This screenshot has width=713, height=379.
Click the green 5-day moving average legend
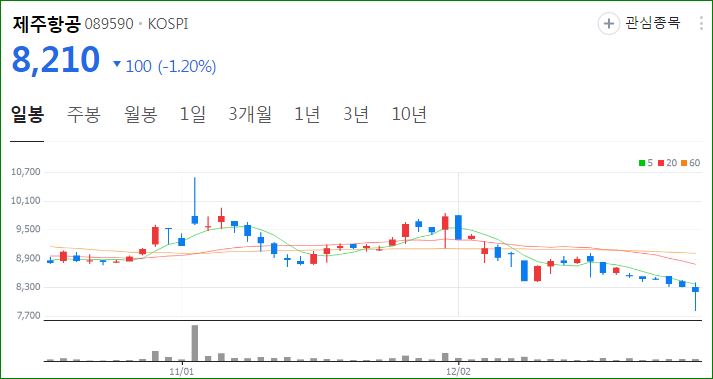point(646,163)
